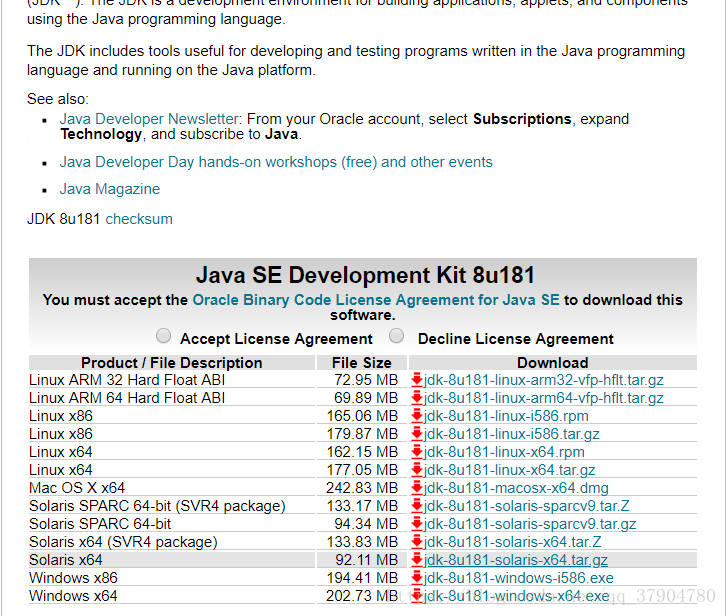This screenshot has width=727, height=616.
Task: Click red download arrow for solaris-x64.tar.gz
Action: 417,560
